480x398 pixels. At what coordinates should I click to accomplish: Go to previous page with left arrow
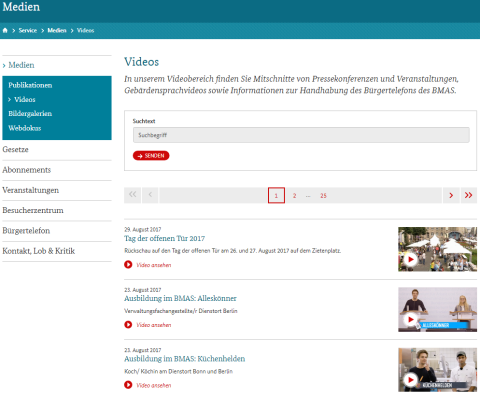tap(150, 195)
